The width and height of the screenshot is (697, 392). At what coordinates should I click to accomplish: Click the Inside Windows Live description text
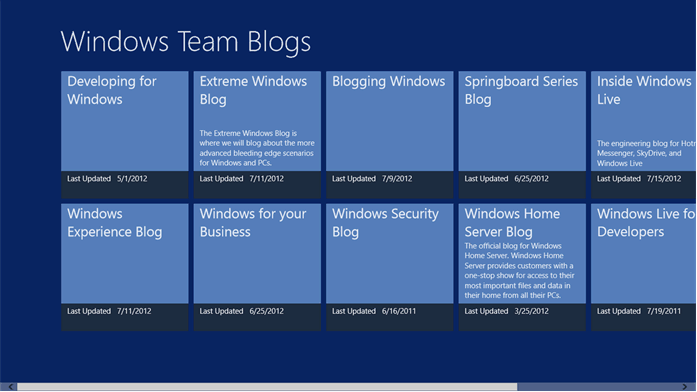pos(646,153)
